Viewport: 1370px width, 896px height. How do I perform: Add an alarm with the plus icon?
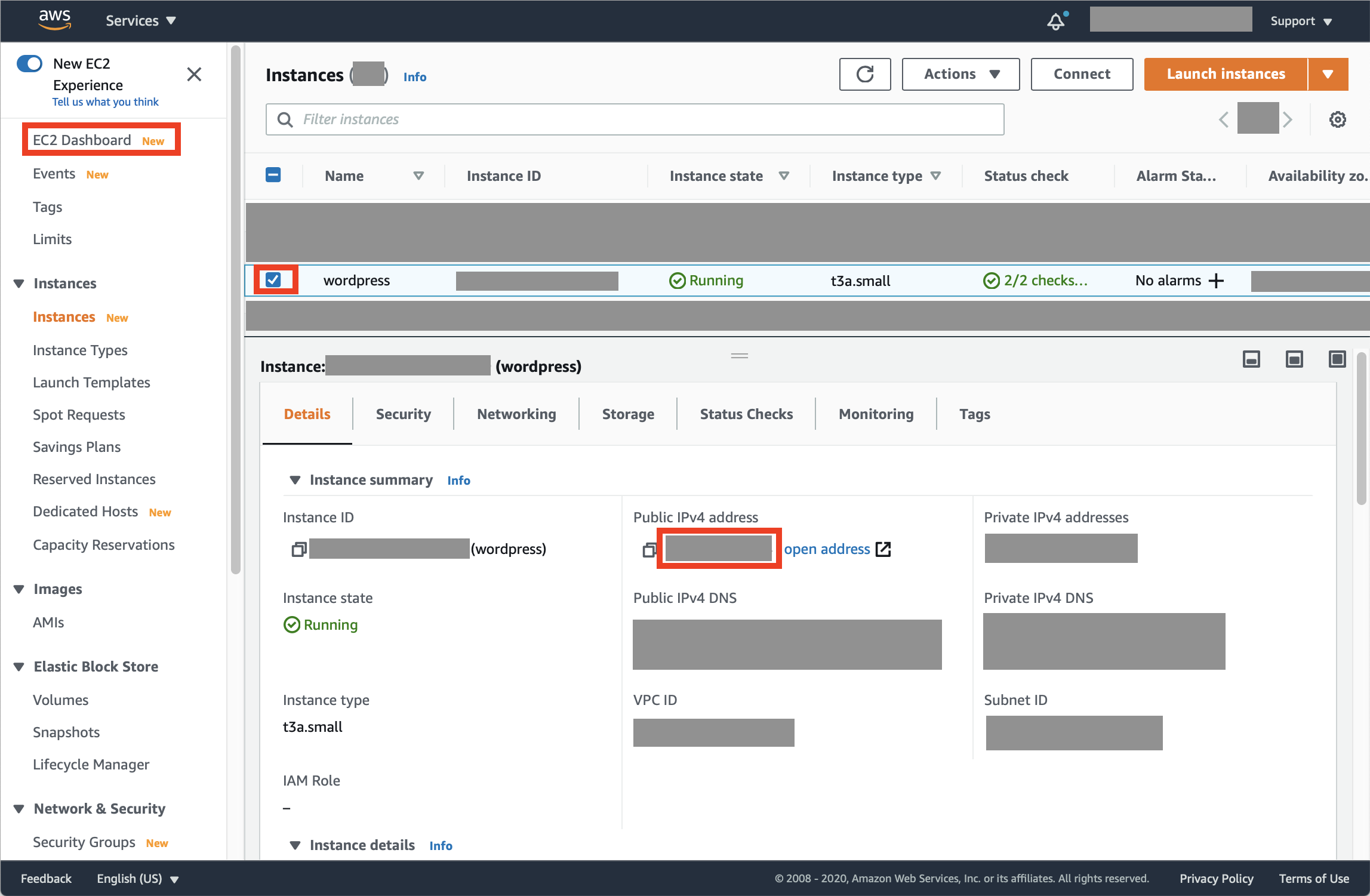(1216, 281)
